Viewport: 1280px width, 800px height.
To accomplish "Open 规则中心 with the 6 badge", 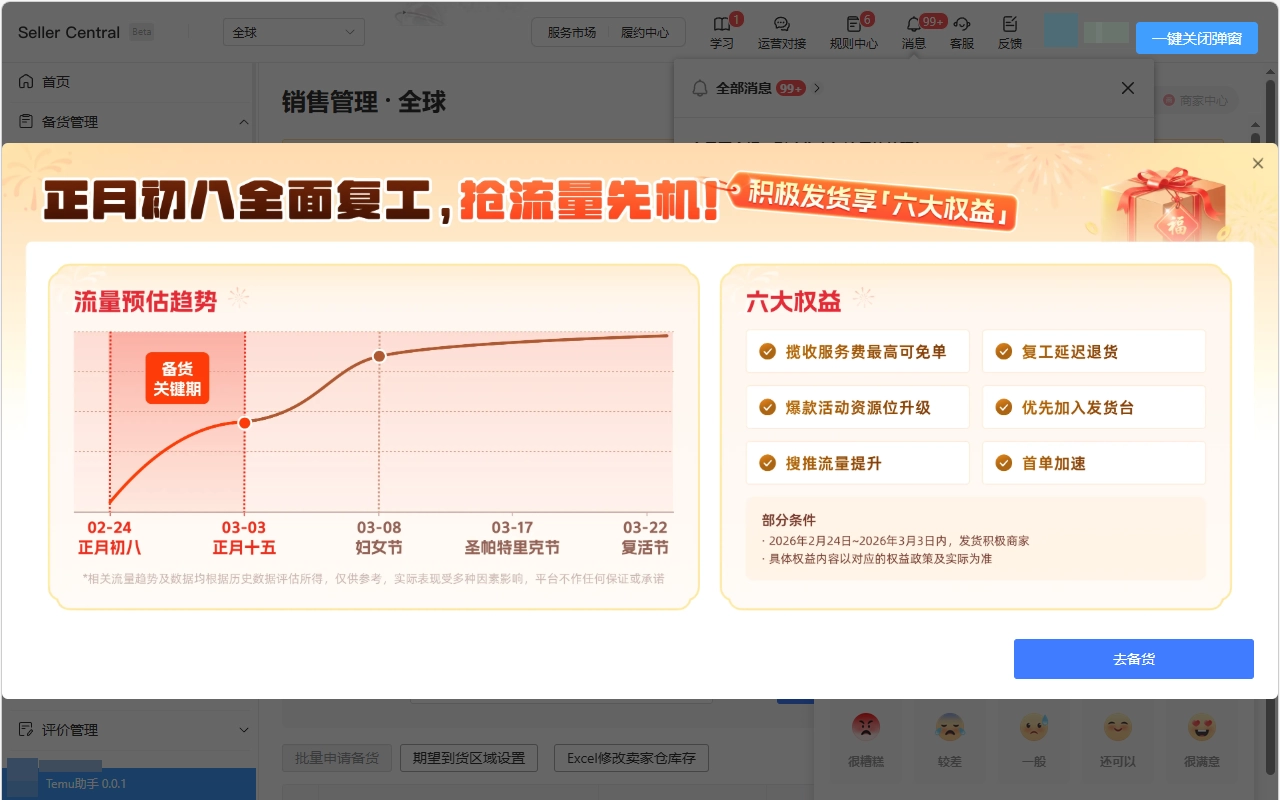I will tap(851, 30).
